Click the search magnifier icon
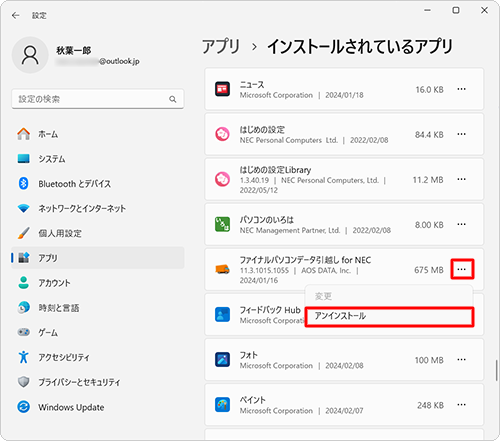Screen dimensions: 500x441 173,99
